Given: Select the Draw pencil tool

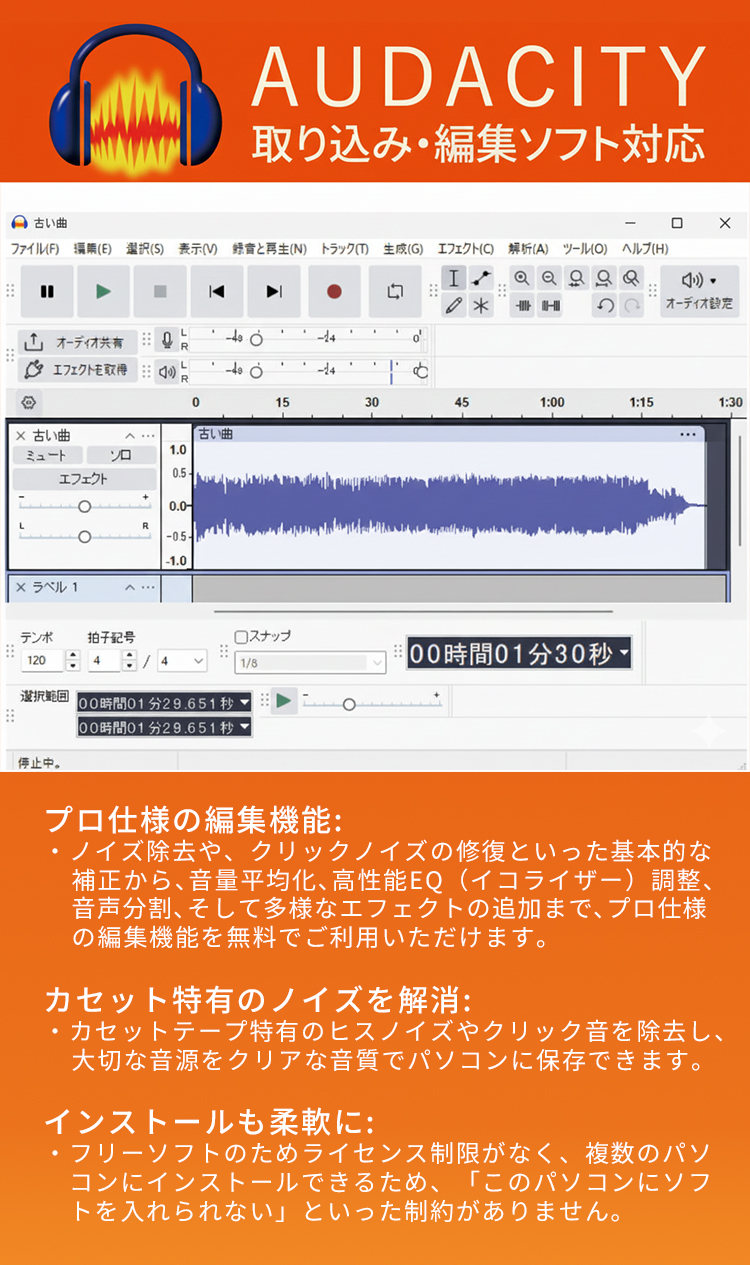Looking at the screenshot, I should tap(454, 306).
